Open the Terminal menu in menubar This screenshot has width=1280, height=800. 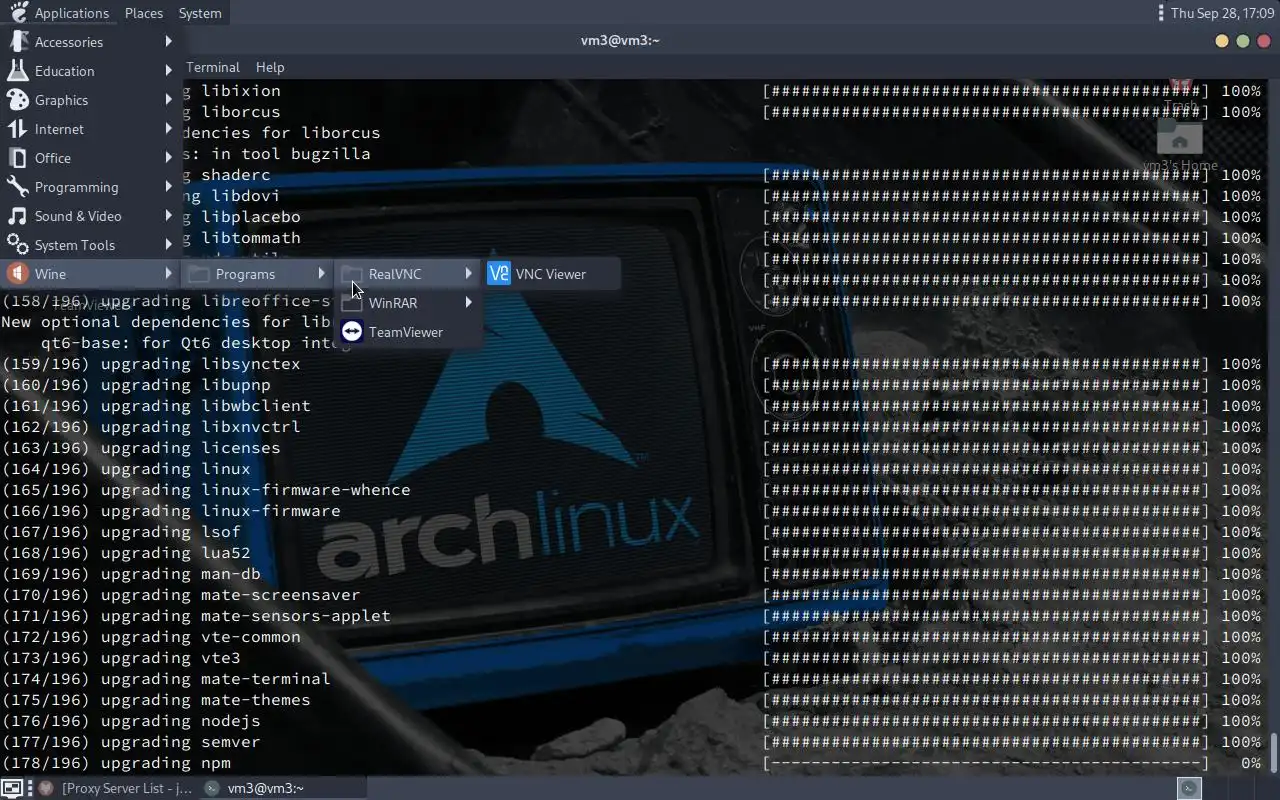pos(212,67)
